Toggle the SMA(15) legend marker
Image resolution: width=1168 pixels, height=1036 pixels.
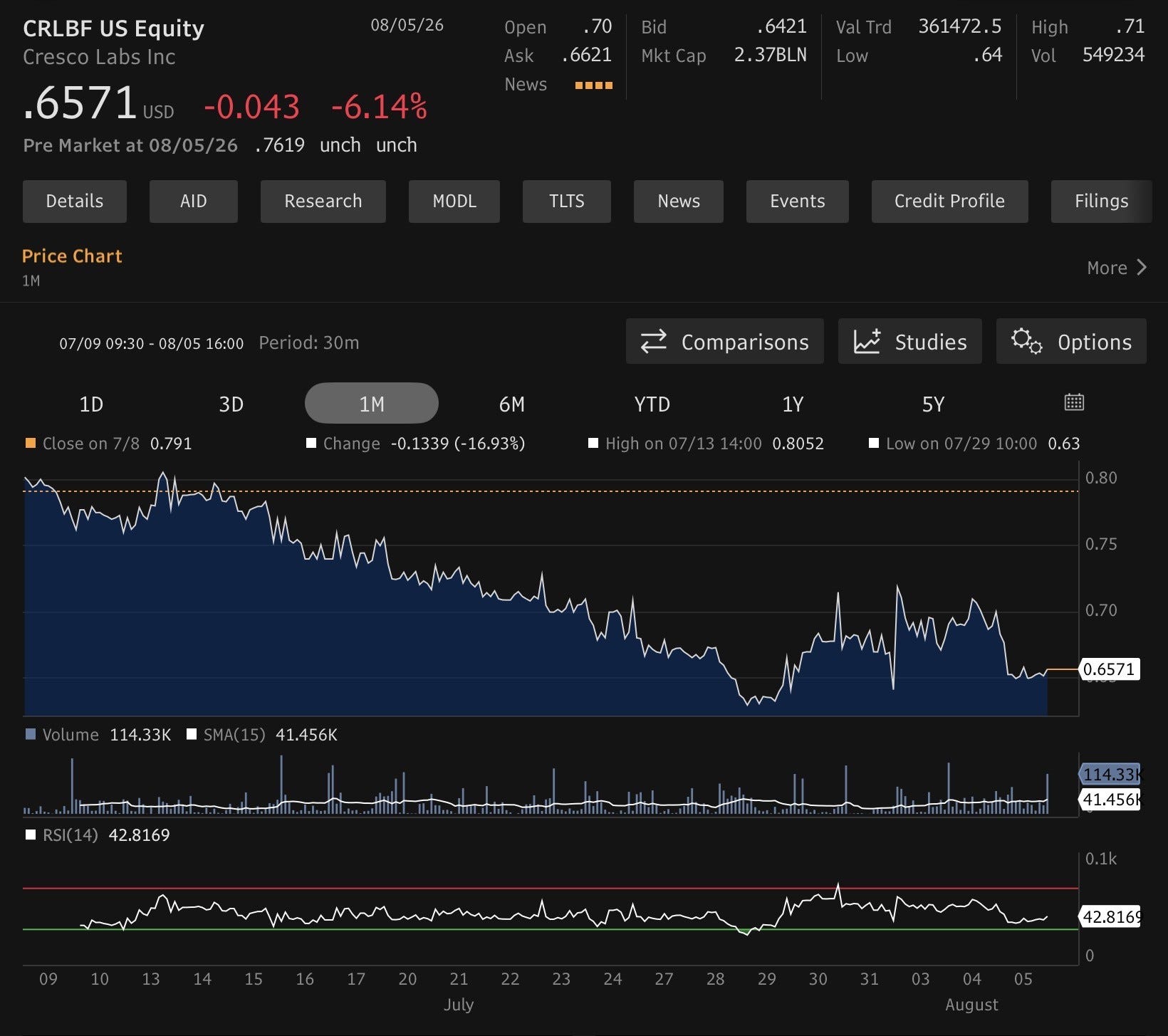191,734
